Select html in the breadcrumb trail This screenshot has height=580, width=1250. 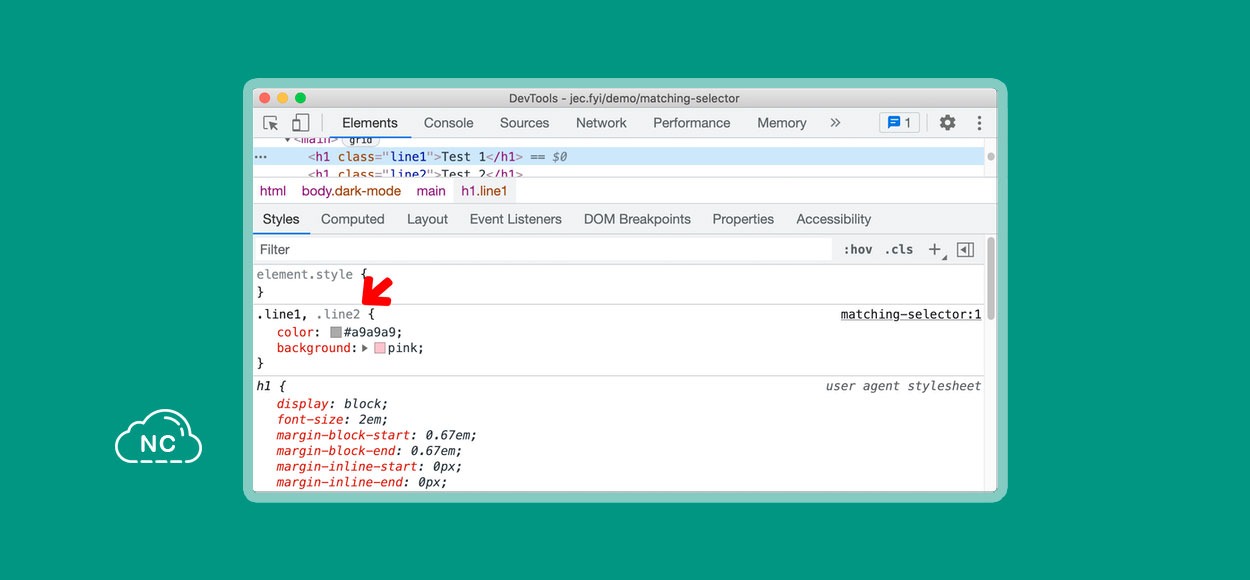[x=273, y=191]
